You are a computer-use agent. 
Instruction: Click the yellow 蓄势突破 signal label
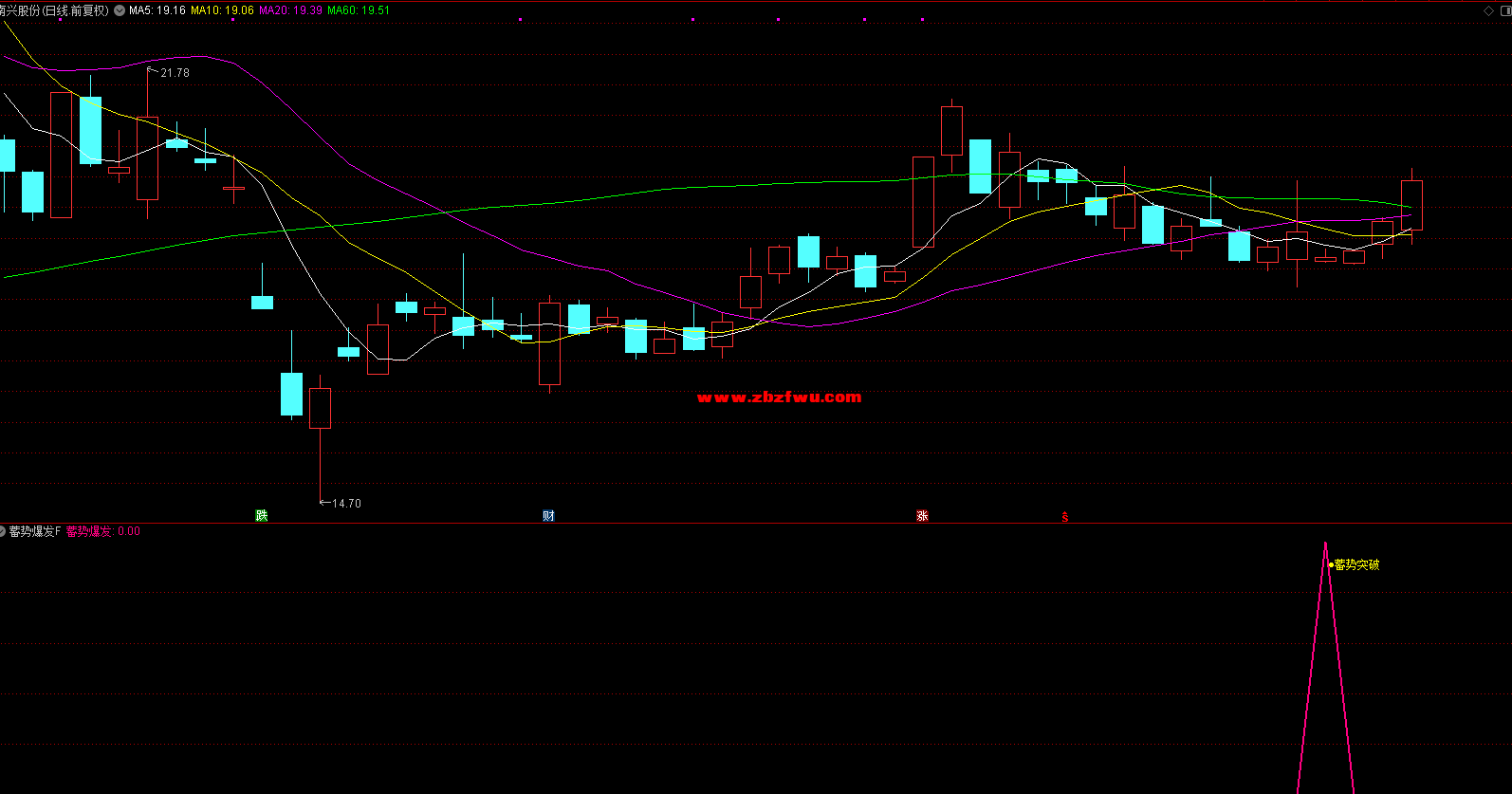point(1356,564)
